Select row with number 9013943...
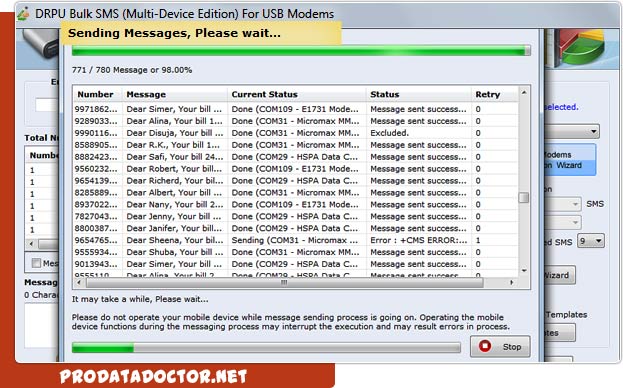 pos(296,264)
